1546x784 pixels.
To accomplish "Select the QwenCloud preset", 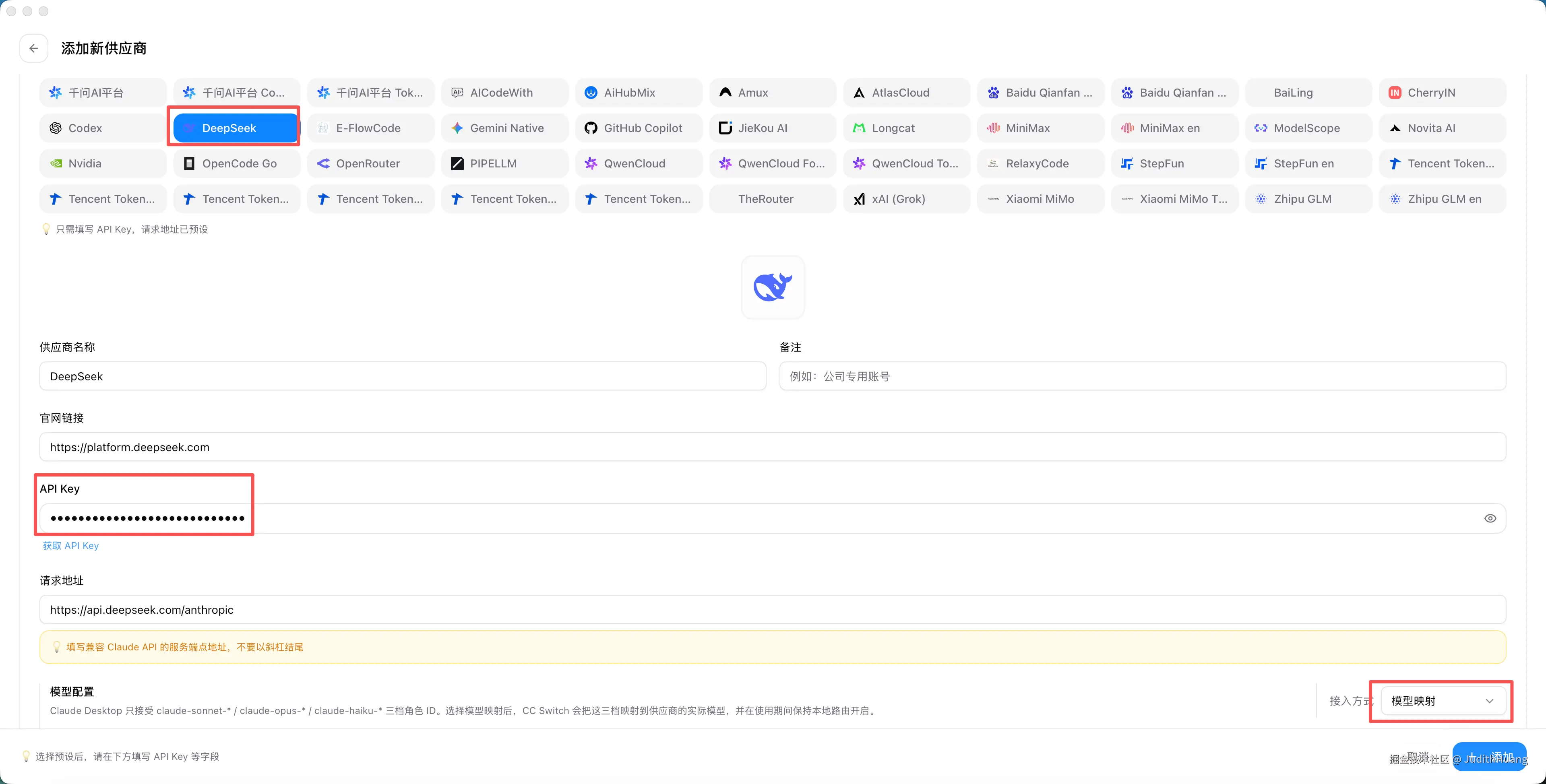I will 639,163.
